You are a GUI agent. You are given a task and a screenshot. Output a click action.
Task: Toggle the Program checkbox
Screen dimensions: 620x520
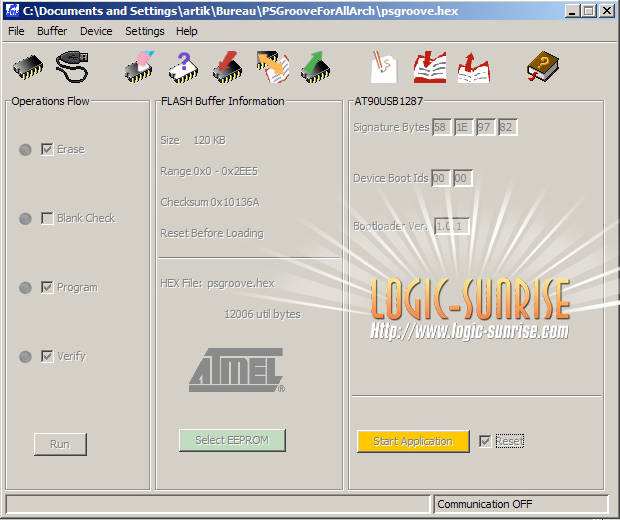coord(47,287)
